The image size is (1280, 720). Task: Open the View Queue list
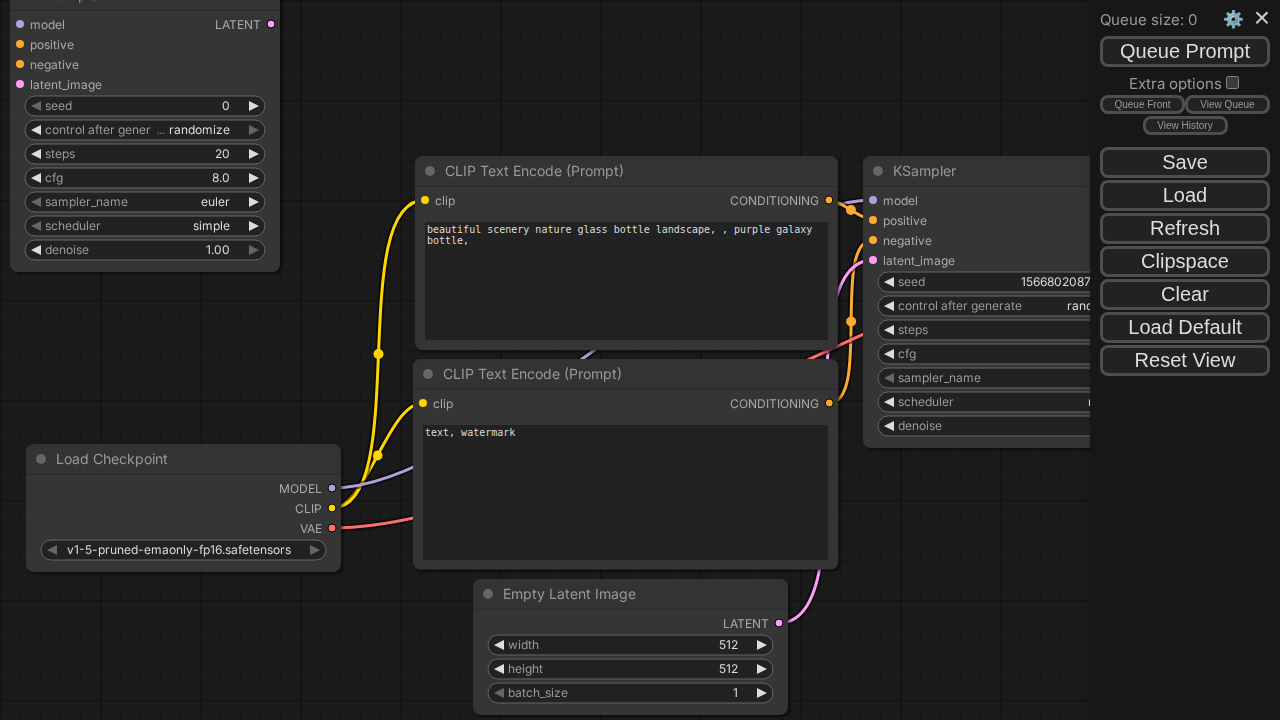(x=1226, y=104)
